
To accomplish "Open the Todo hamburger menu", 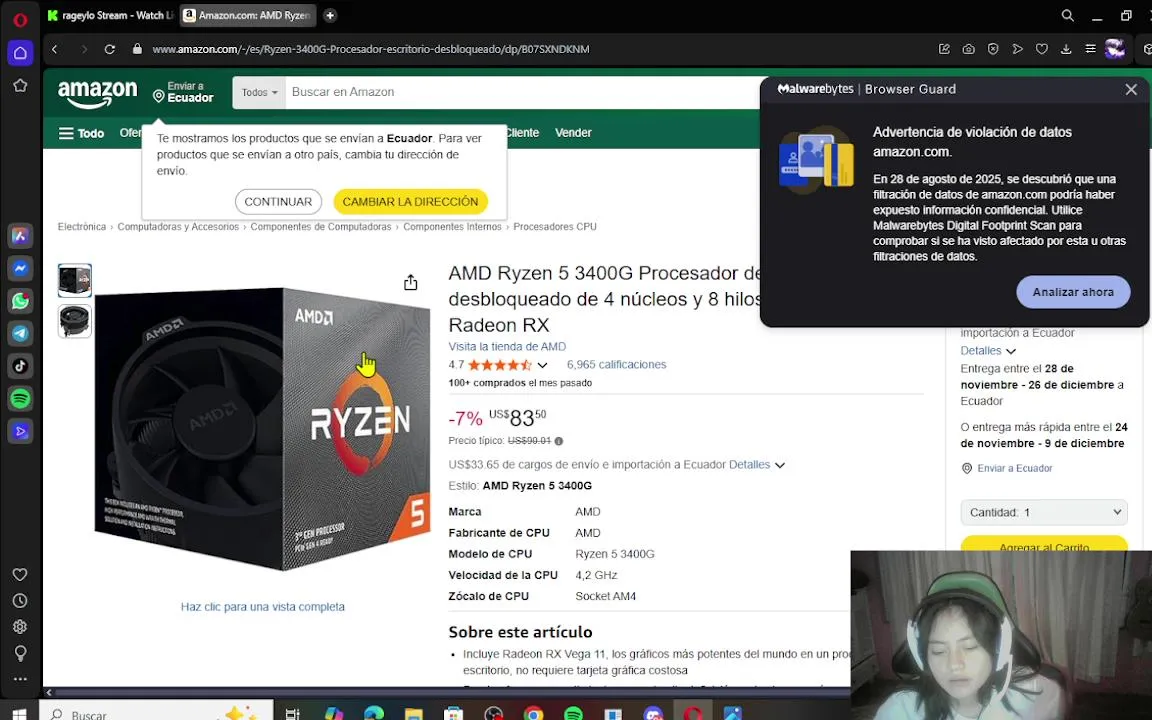I will [82, 133].
